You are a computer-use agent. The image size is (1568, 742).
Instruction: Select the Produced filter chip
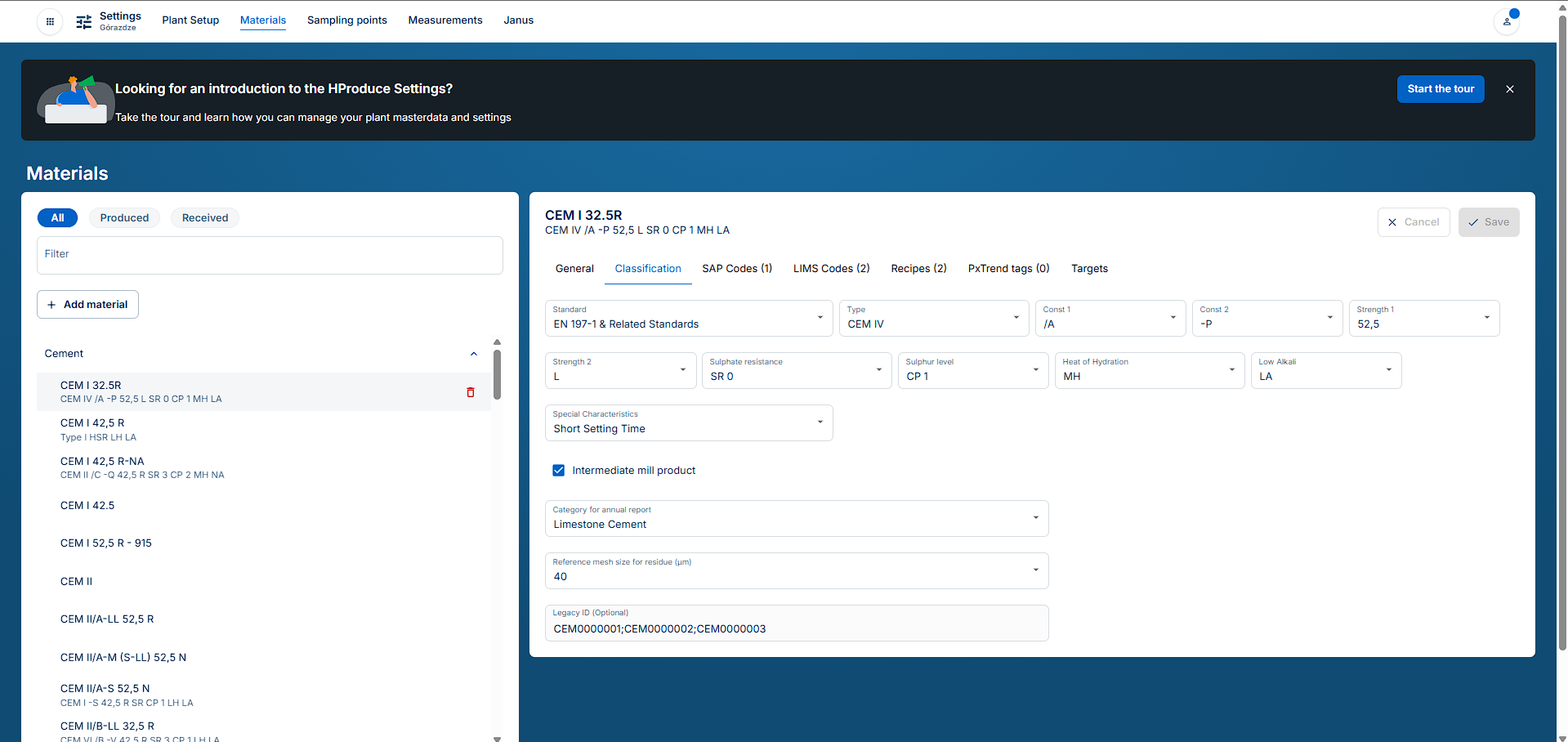(124, 218)
